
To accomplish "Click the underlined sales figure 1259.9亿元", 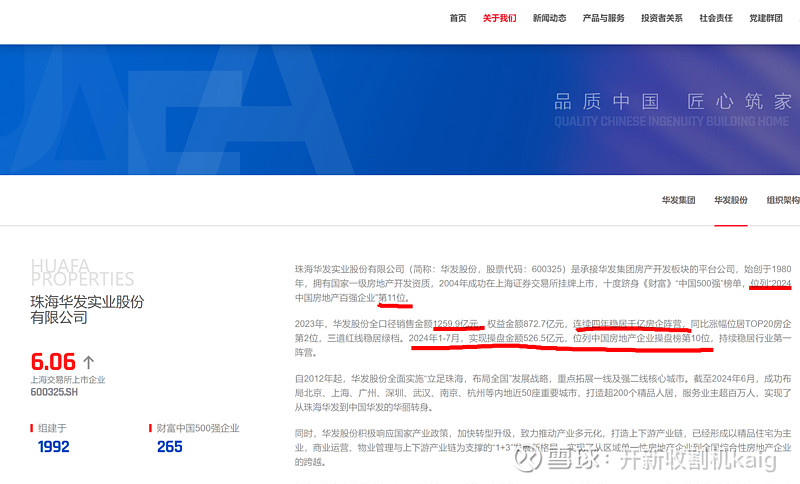I will (x=457, y=324).
